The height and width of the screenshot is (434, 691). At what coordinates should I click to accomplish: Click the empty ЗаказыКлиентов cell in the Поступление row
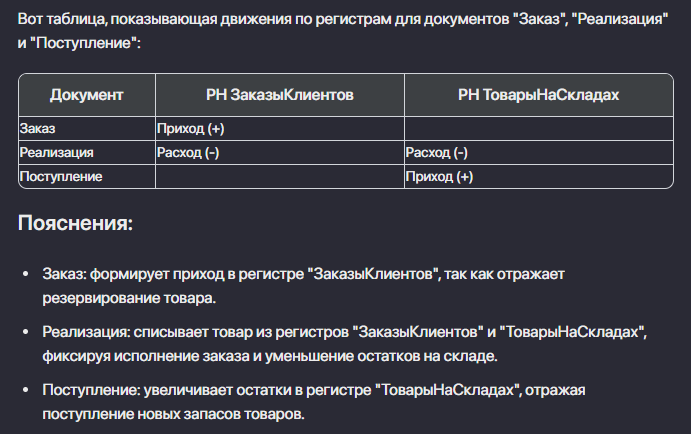click(x=279, y=176)
